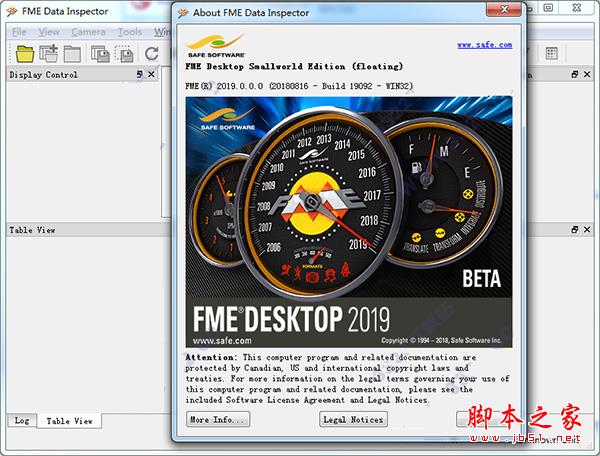Click the Legal Notices button

(x=353, y=419)
